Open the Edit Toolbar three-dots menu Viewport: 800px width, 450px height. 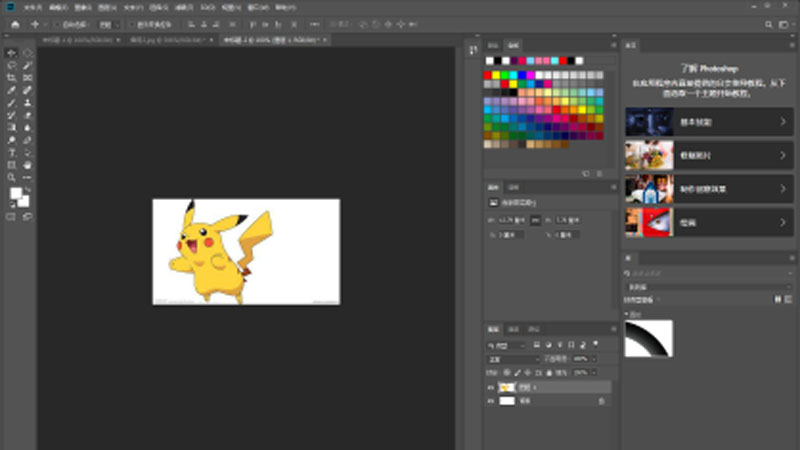(x=28, y=178)
